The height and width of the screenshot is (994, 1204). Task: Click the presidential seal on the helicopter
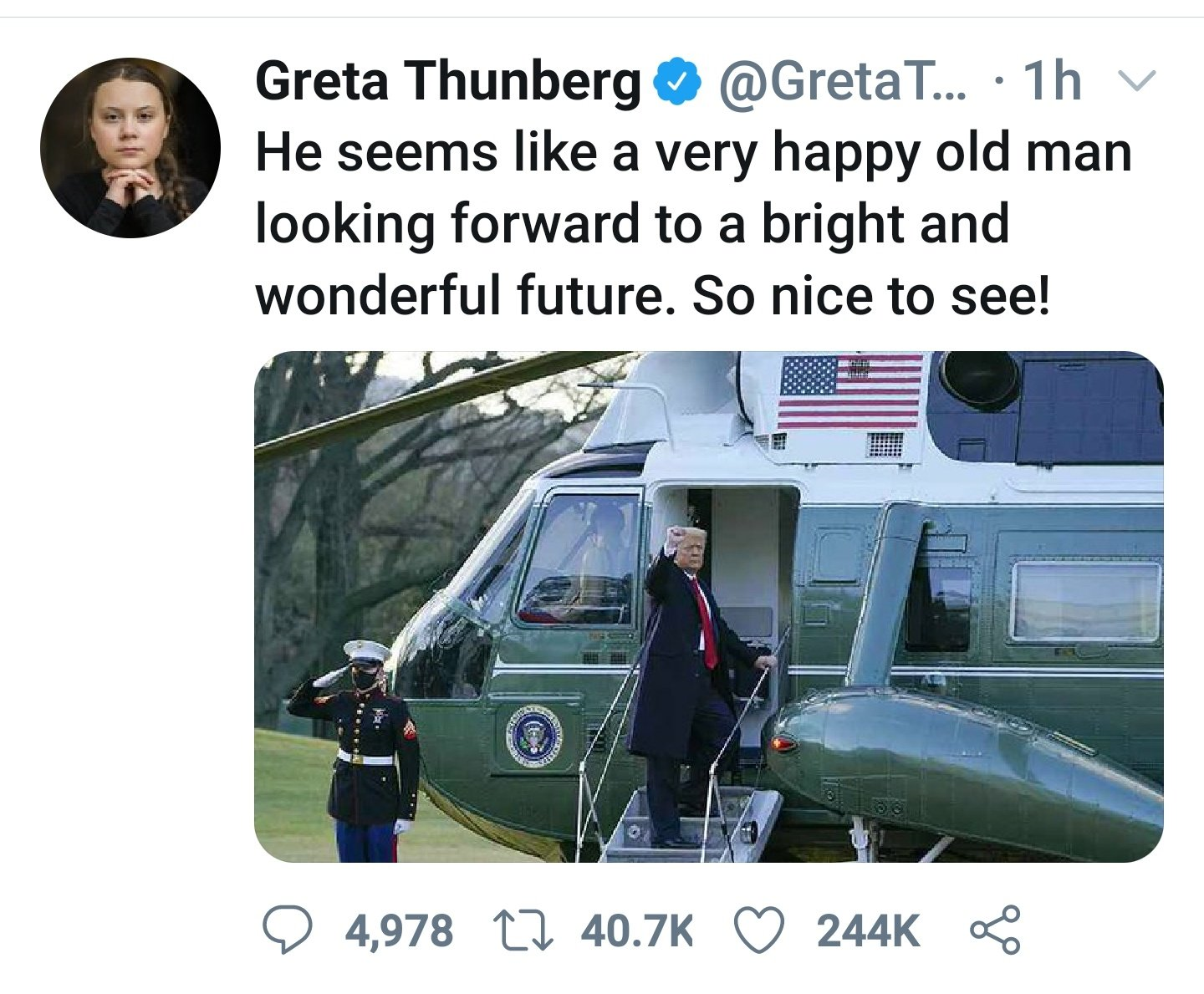click(534, 736)
